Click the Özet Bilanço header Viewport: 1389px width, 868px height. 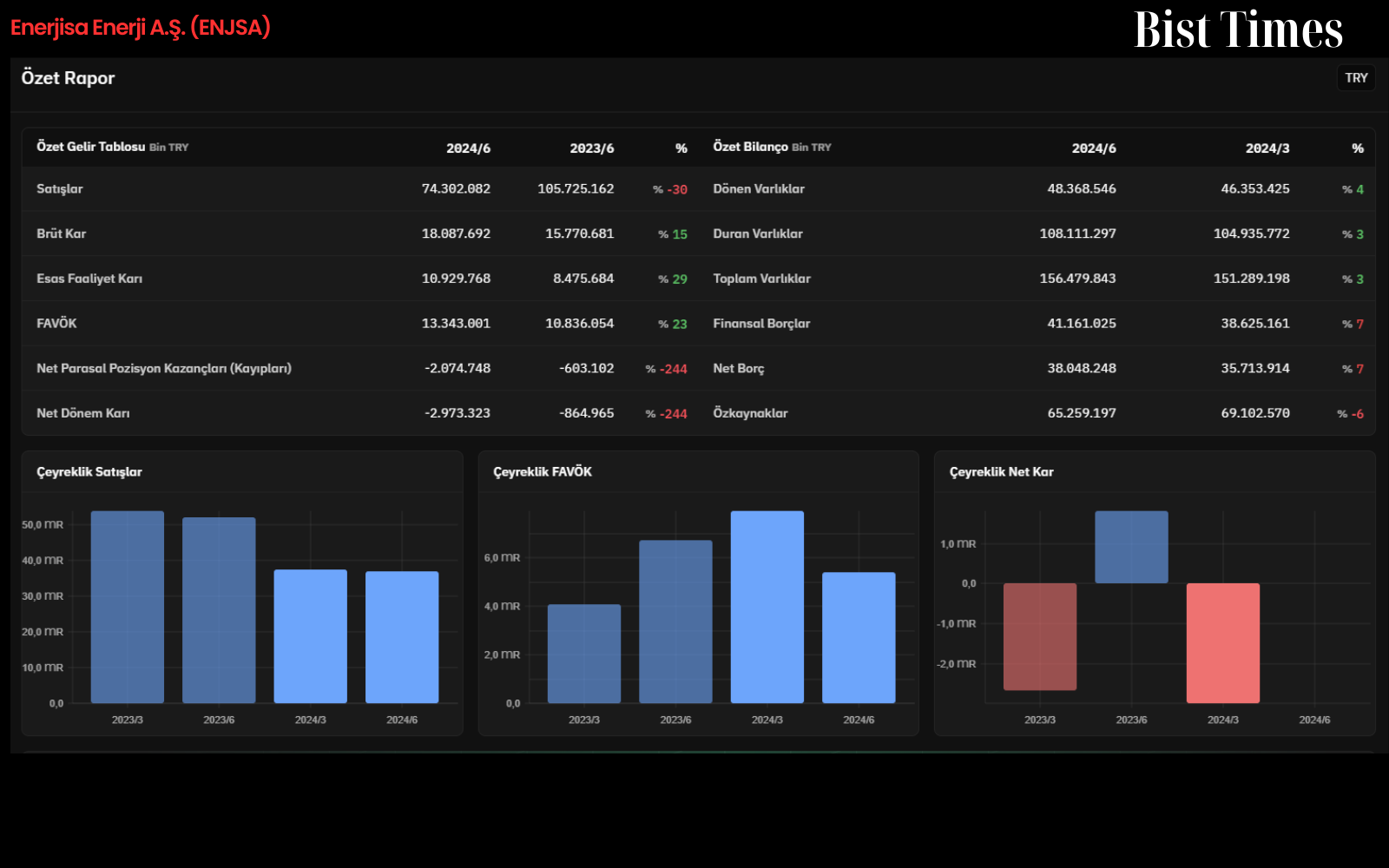tap(772, 147)
